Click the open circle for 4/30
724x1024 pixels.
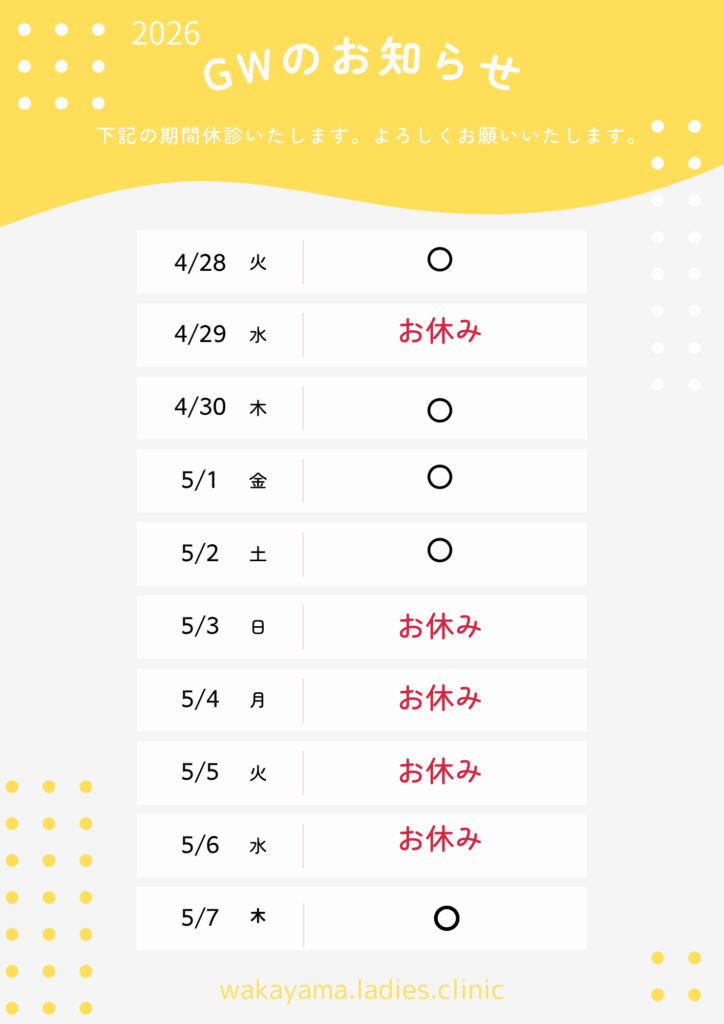pos(440,410)
